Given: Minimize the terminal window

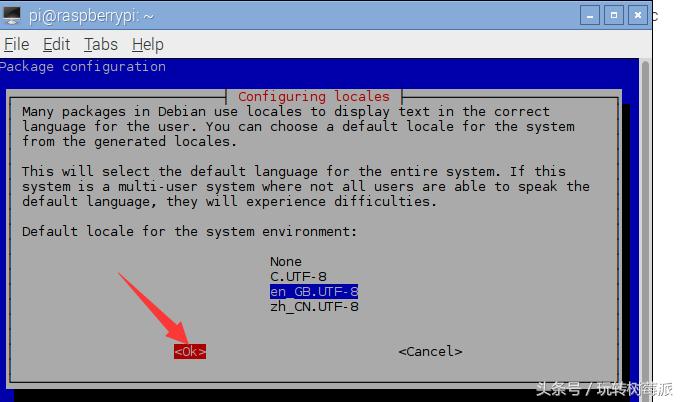Looking at the screenshot, I should pyautogui.click(x=590, y=15).
